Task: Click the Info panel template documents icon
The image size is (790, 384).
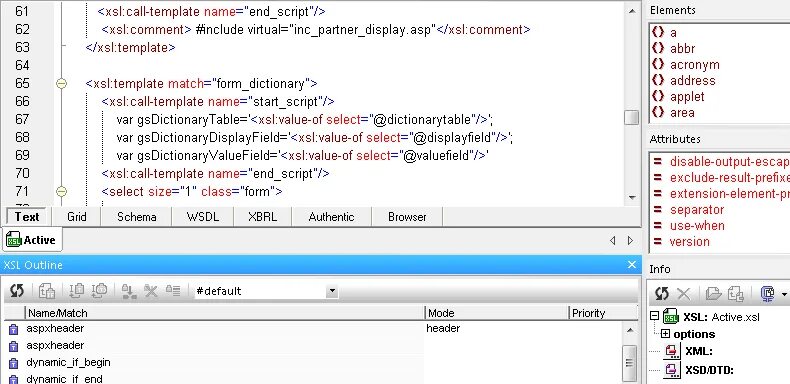Action: (x=735, y=293)
